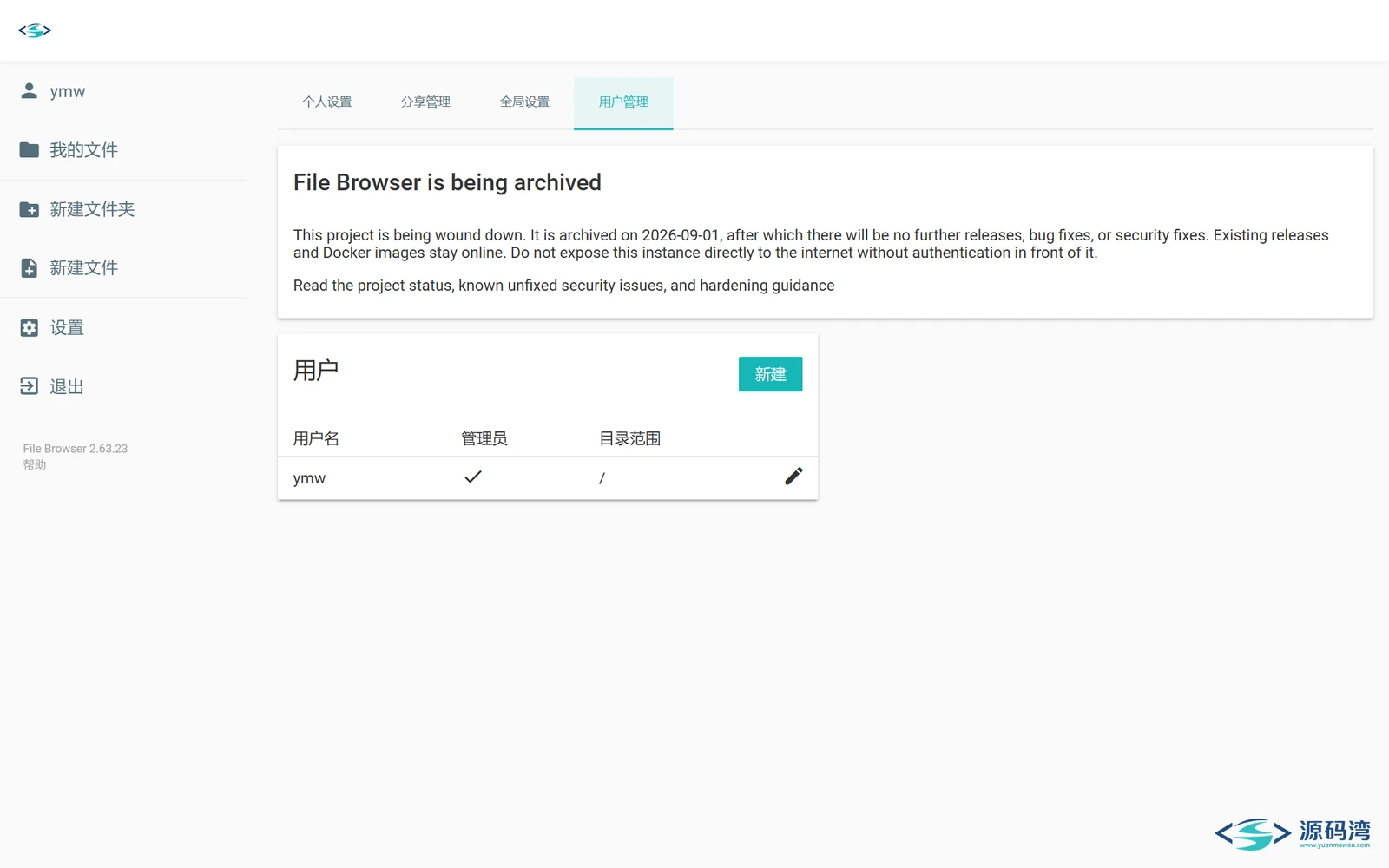This screenshot has width=1389, height=868.
Task: Click the 退出 logout icon
Action: click(x=30, y=386)
